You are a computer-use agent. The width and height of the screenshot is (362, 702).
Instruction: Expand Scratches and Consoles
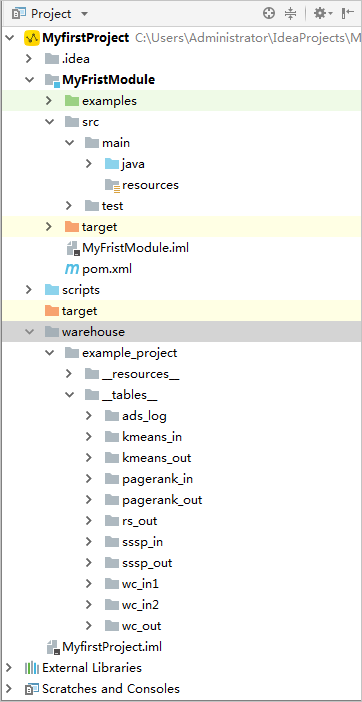coord(9,689)
